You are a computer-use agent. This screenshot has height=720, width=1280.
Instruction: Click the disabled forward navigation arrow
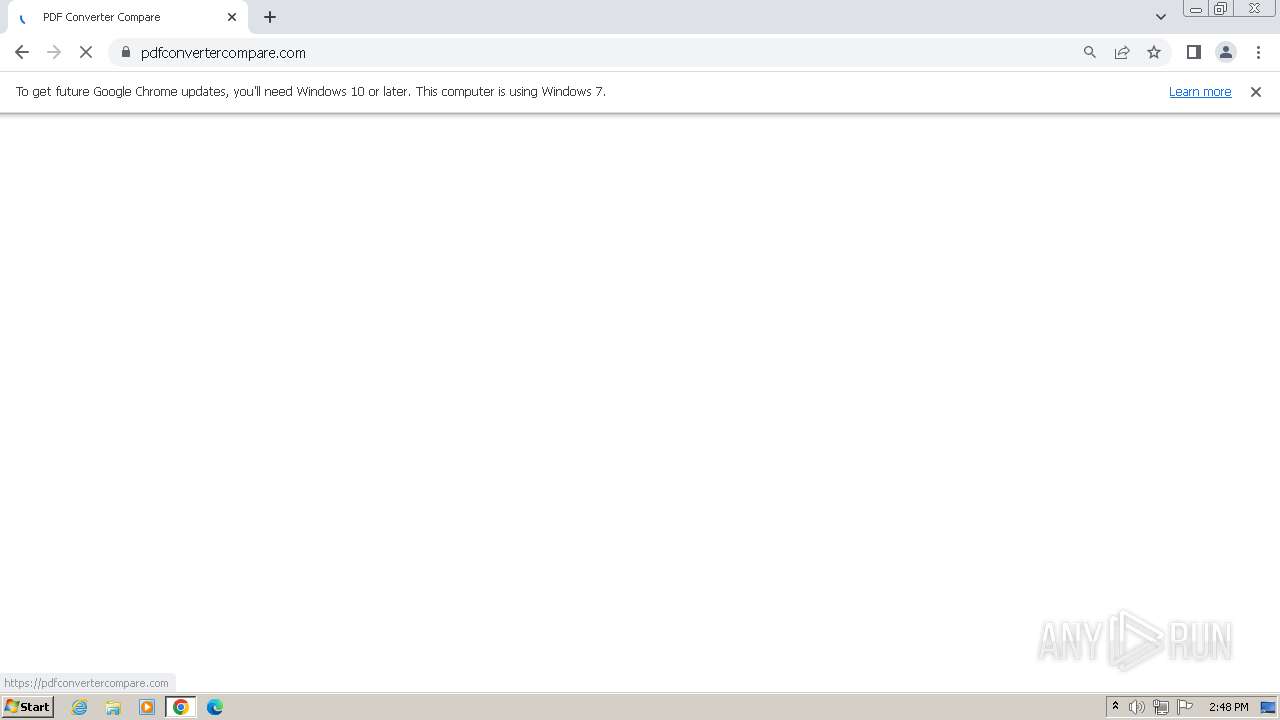point(54,52)
